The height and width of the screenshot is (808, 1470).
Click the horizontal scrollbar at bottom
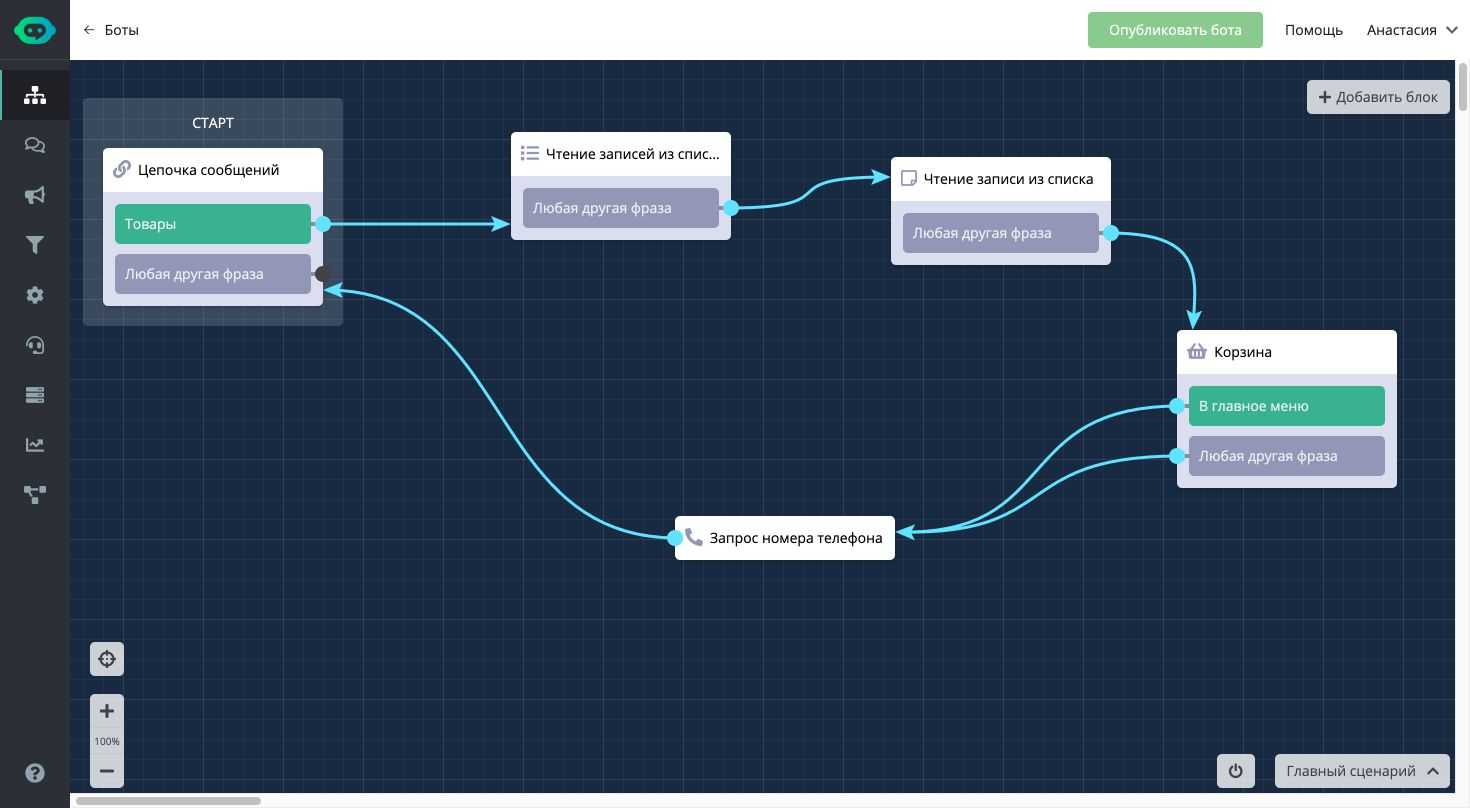pos(168,801)
